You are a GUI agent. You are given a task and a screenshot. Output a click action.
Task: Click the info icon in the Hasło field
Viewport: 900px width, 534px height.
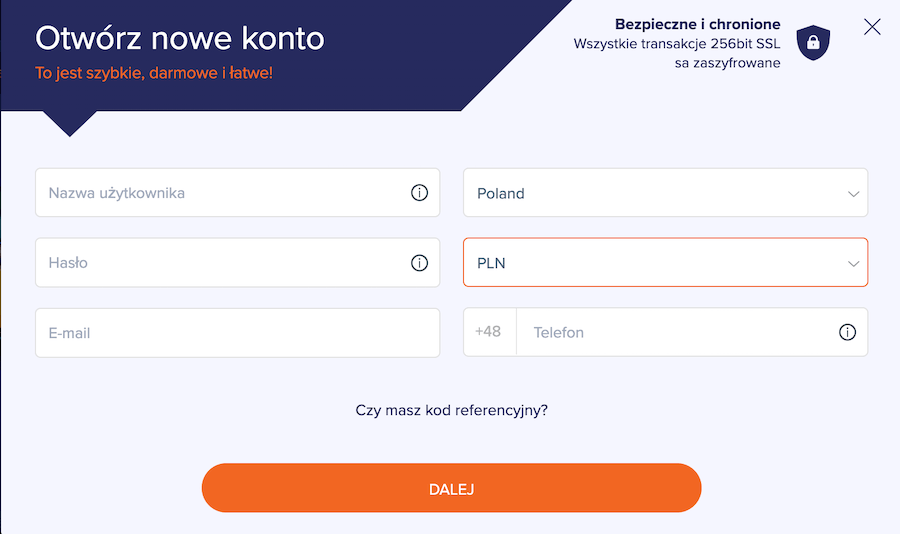pyautogui.click(x=420, y=263)
